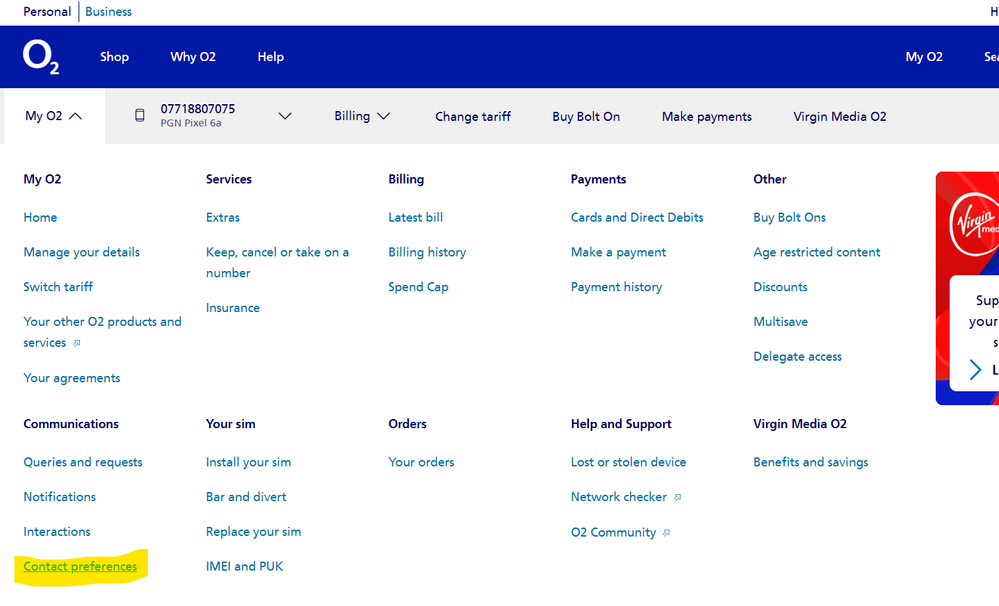Select Make a payment link
999x606 pixels.
click(618, 252)
